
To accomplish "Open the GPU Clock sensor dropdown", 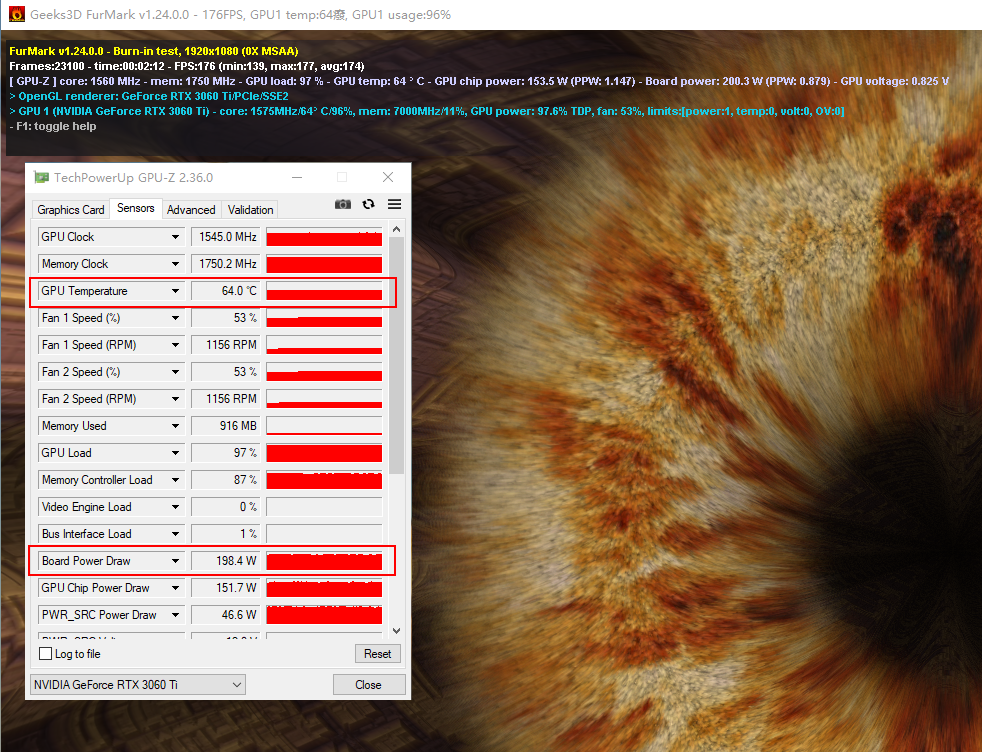I will pyautogui.click(x=175, y=237).
